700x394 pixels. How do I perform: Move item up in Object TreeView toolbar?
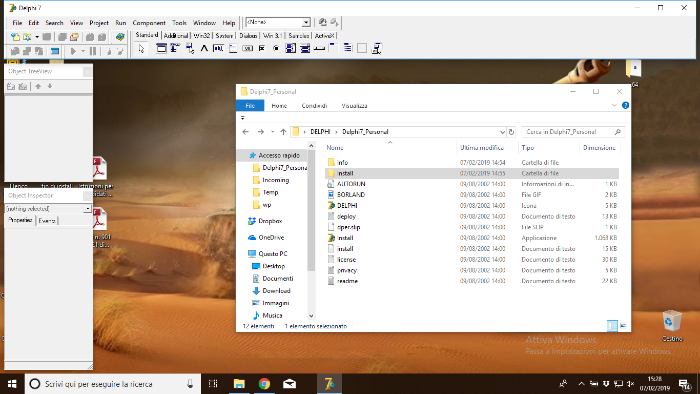pyautogui.click(x=38, y=87)
